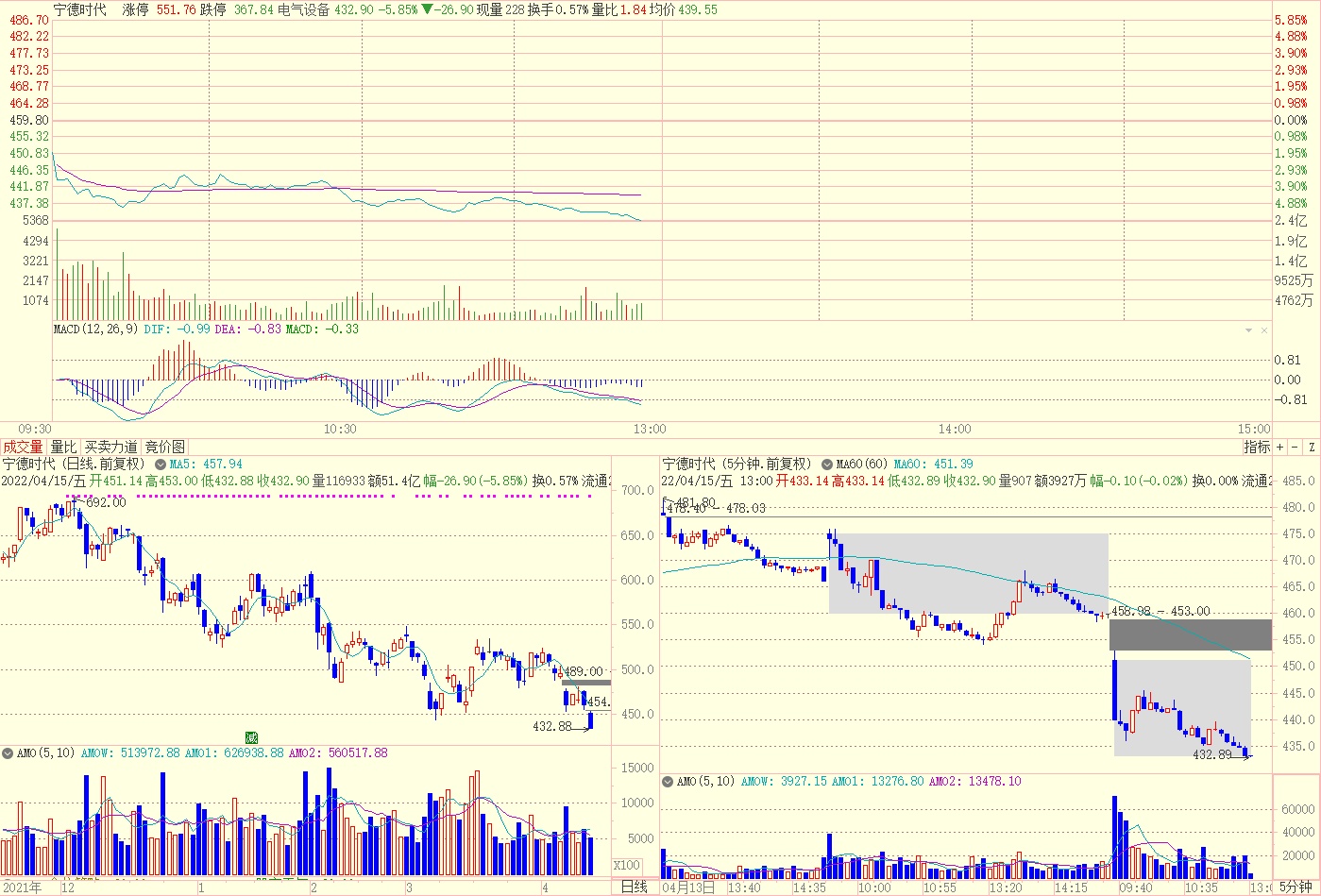Switch to the 买卖力道 tab
The image size is (1321, 896).
coord(110,447)
